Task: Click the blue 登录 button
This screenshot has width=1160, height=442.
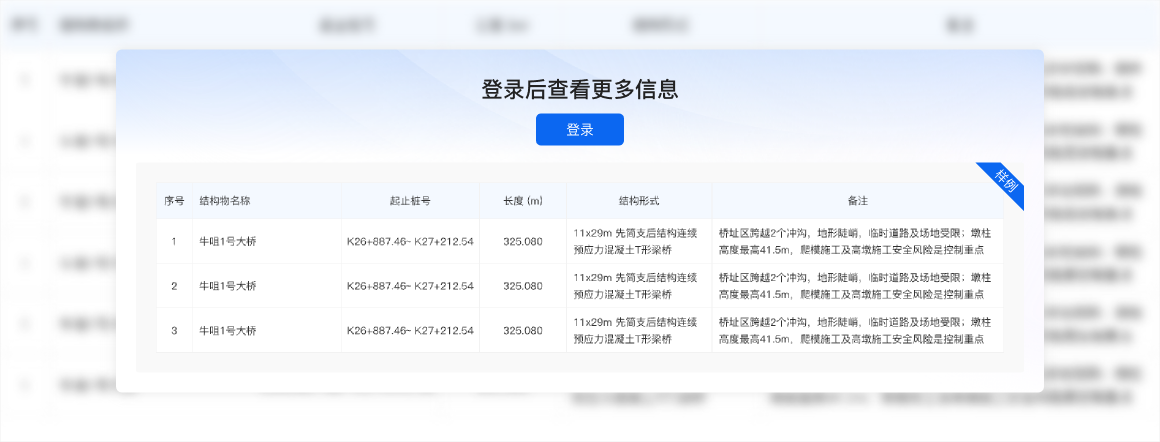Action: click(579, 130)
